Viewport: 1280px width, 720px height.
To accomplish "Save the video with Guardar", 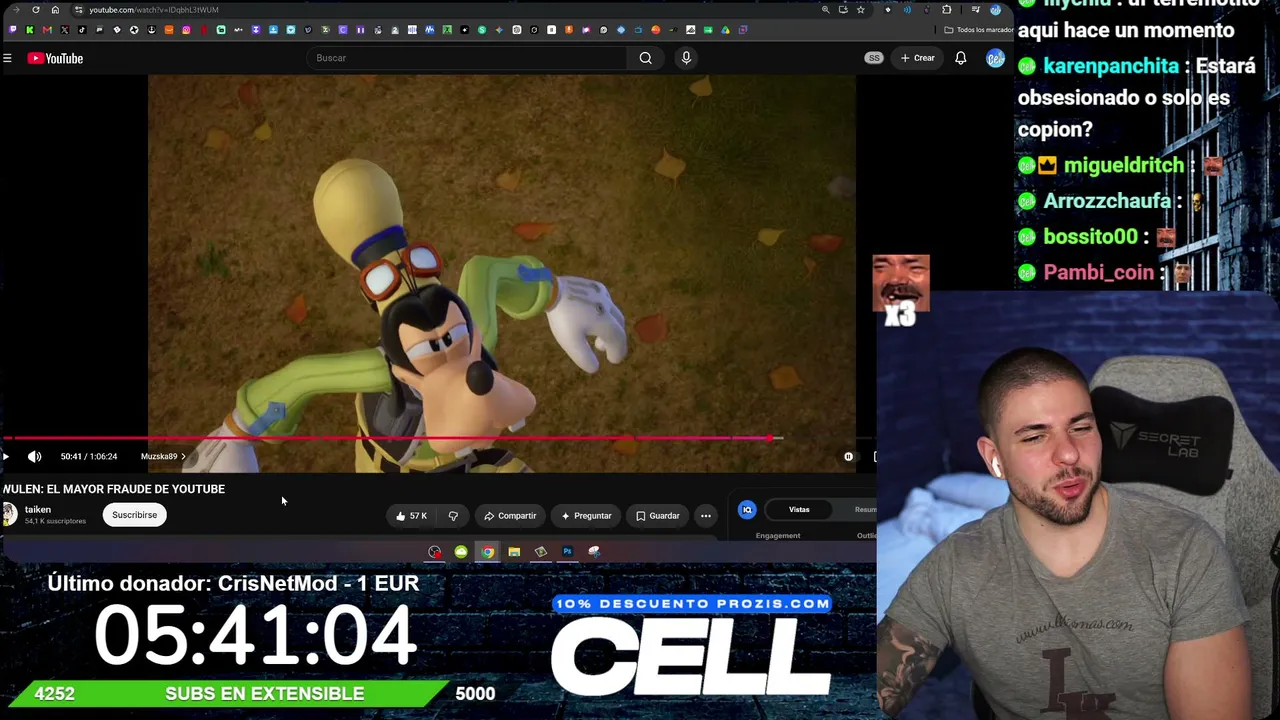I will (x=658, y=516).
